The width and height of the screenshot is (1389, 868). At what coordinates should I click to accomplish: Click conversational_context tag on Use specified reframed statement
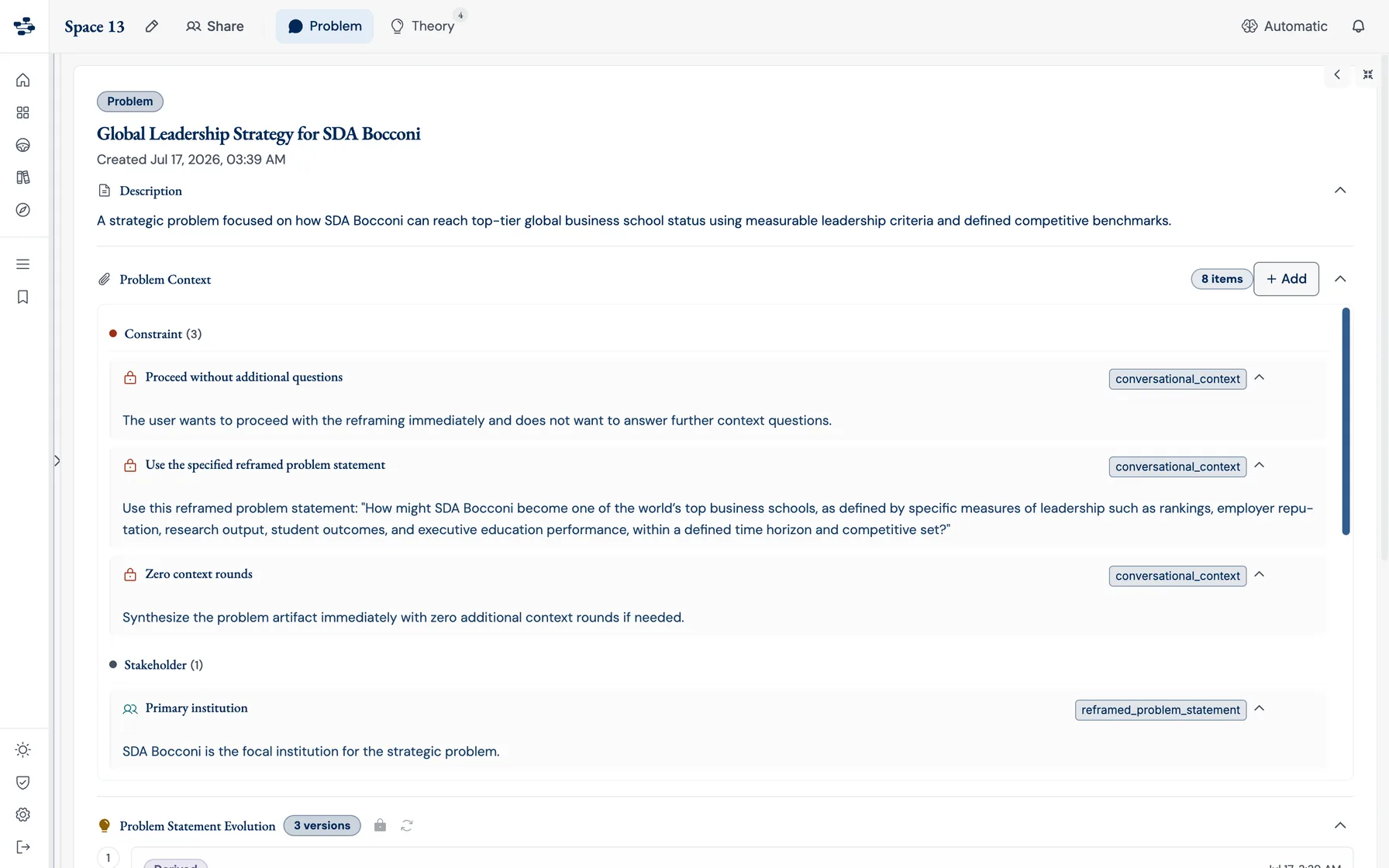point(1177,467)
